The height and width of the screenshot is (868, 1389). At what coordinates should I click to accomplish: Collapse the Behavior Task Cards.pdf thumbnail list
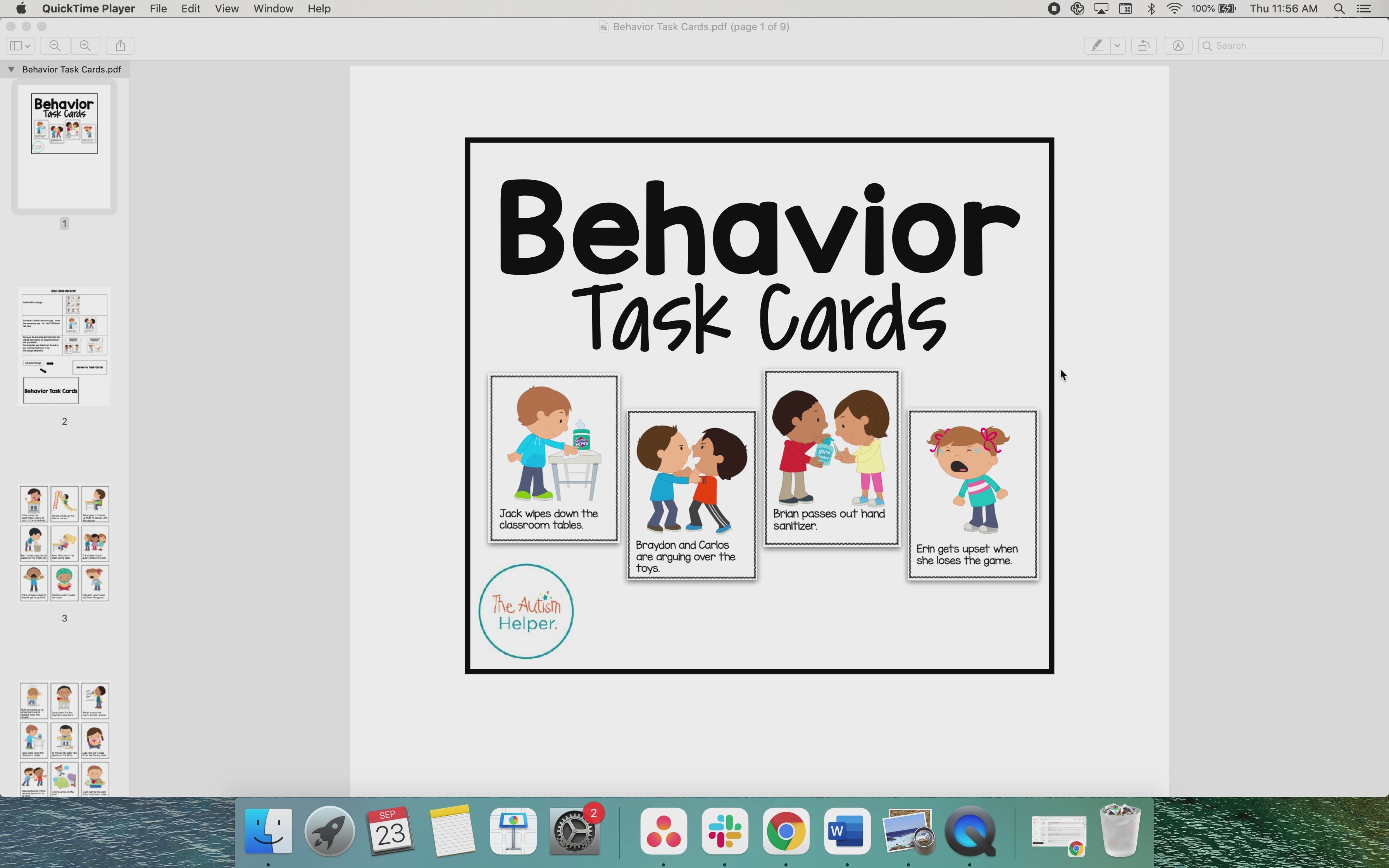[x=11, y=69]
